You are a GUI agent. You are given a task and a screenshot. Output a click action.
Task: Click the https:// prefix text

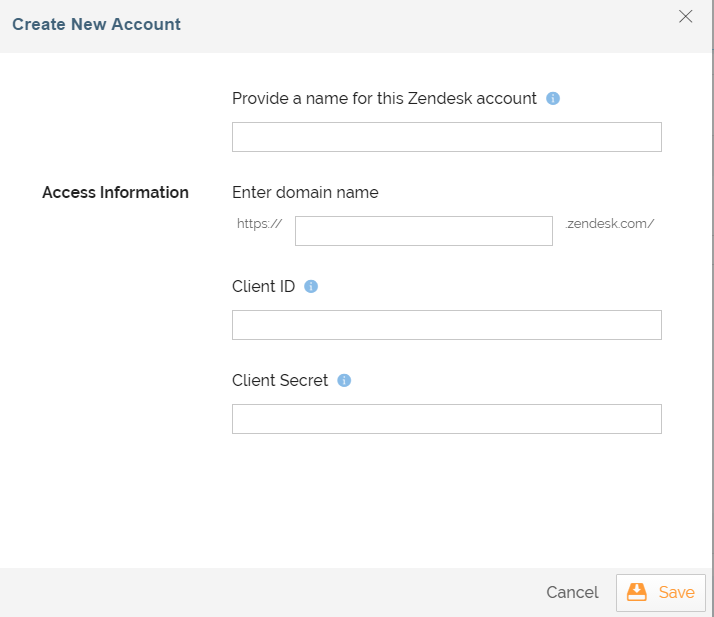(x=259, y=224)
